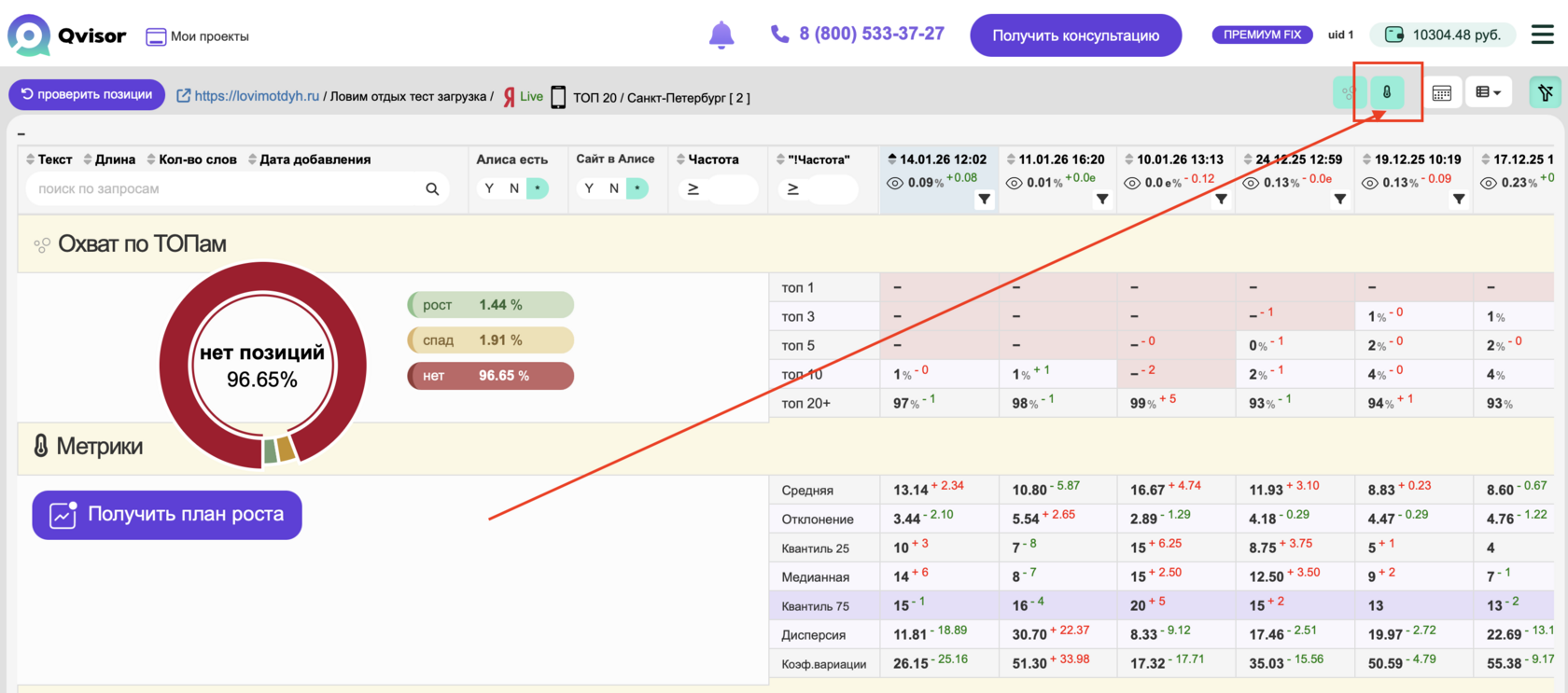Click the eye icon under 24.12.25 12:59

coord(1251,183)
